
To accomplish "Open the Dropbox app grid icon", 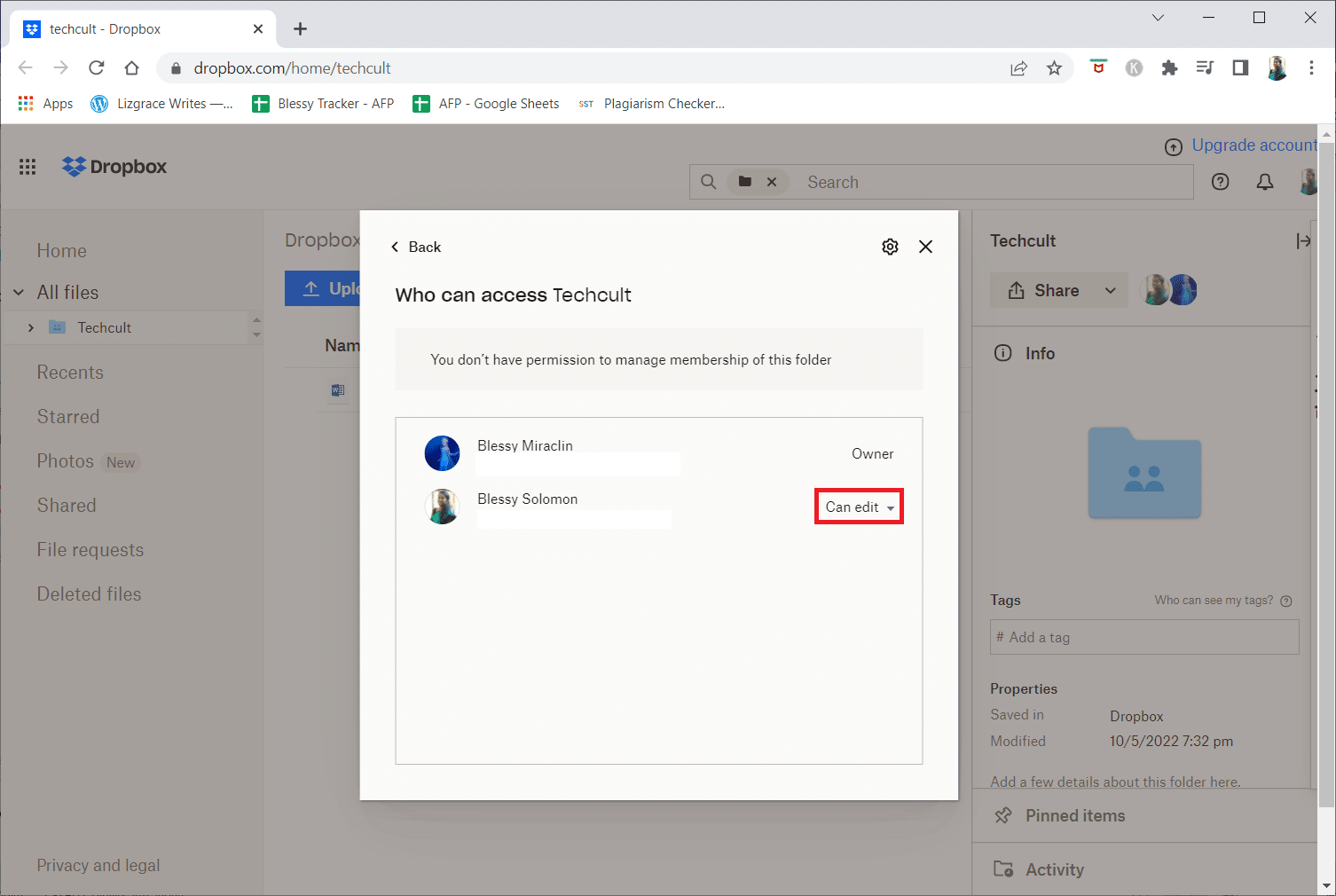I will (28, 167).
